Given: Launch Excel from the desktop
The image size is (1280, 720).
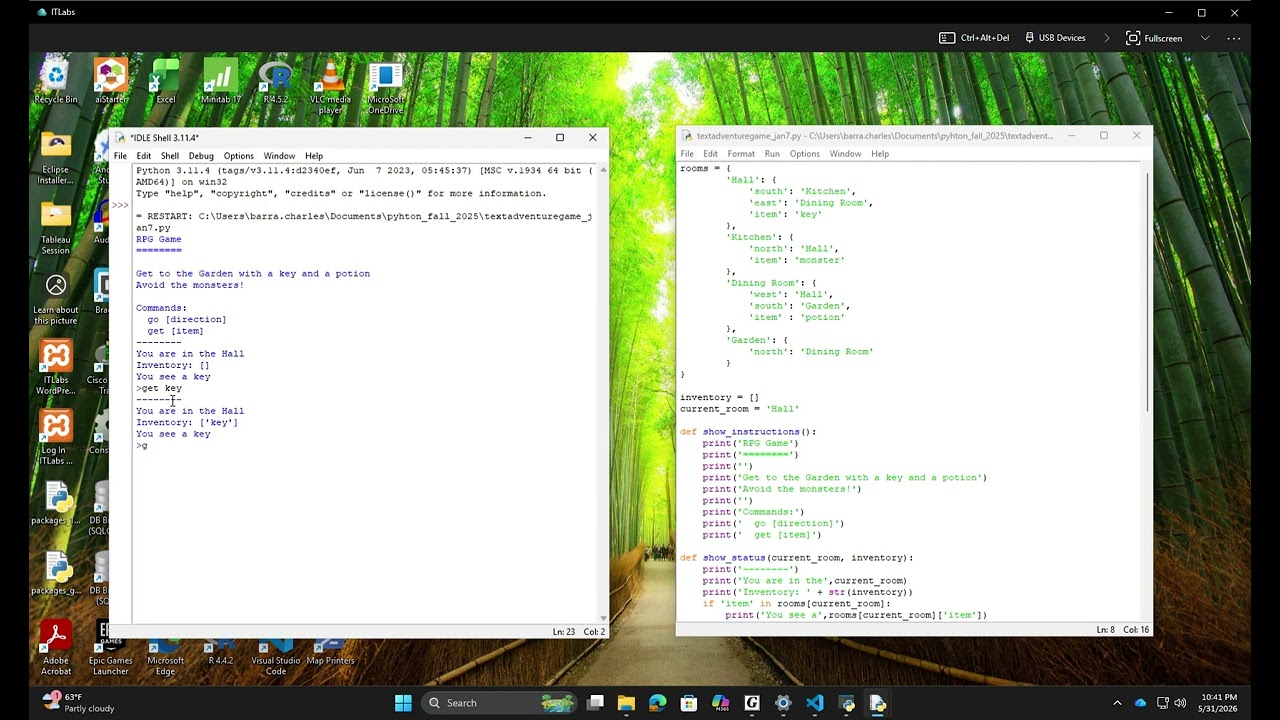Looking at the screenshot, I should 166,82.
